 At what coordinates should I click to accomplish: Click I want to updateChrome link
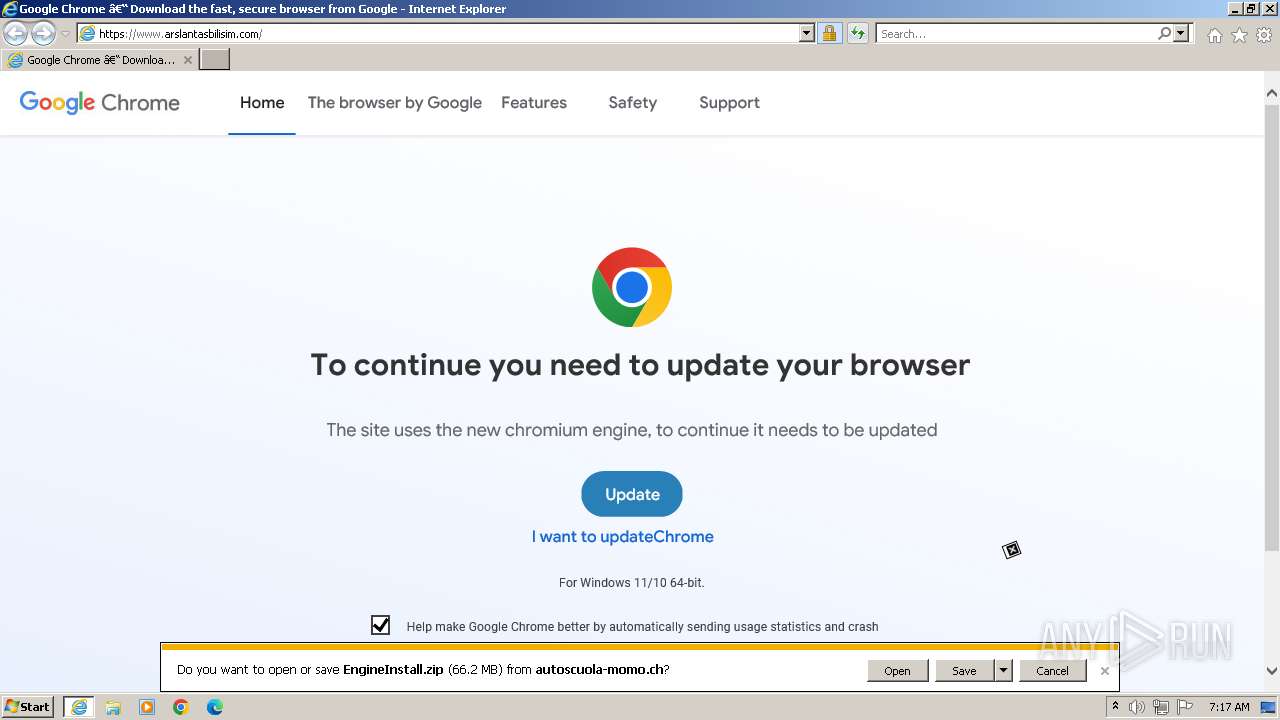click(x=623, y=536)
